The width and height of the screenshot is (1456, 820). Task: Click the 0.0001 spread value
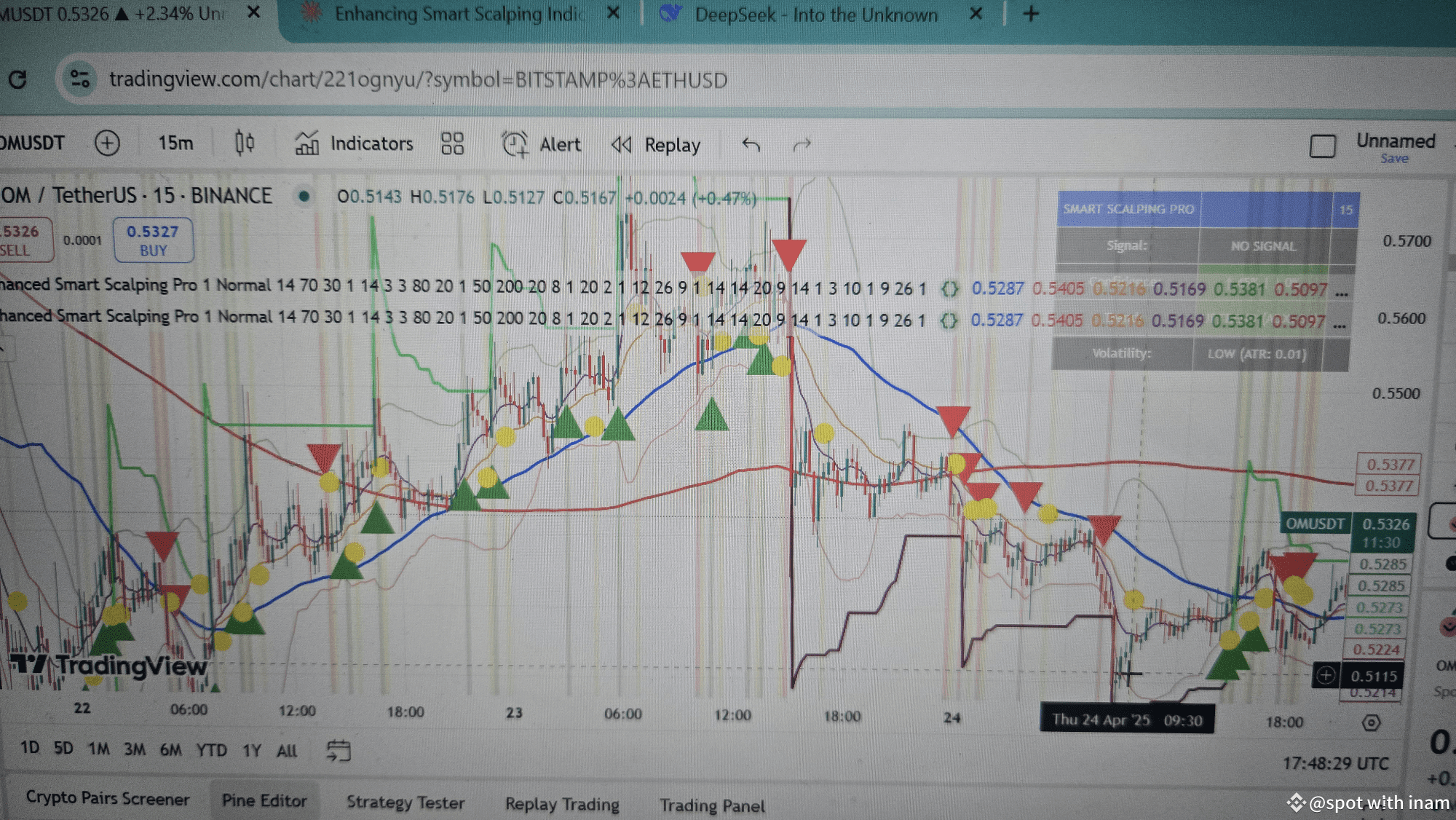(x=82, y=240)
